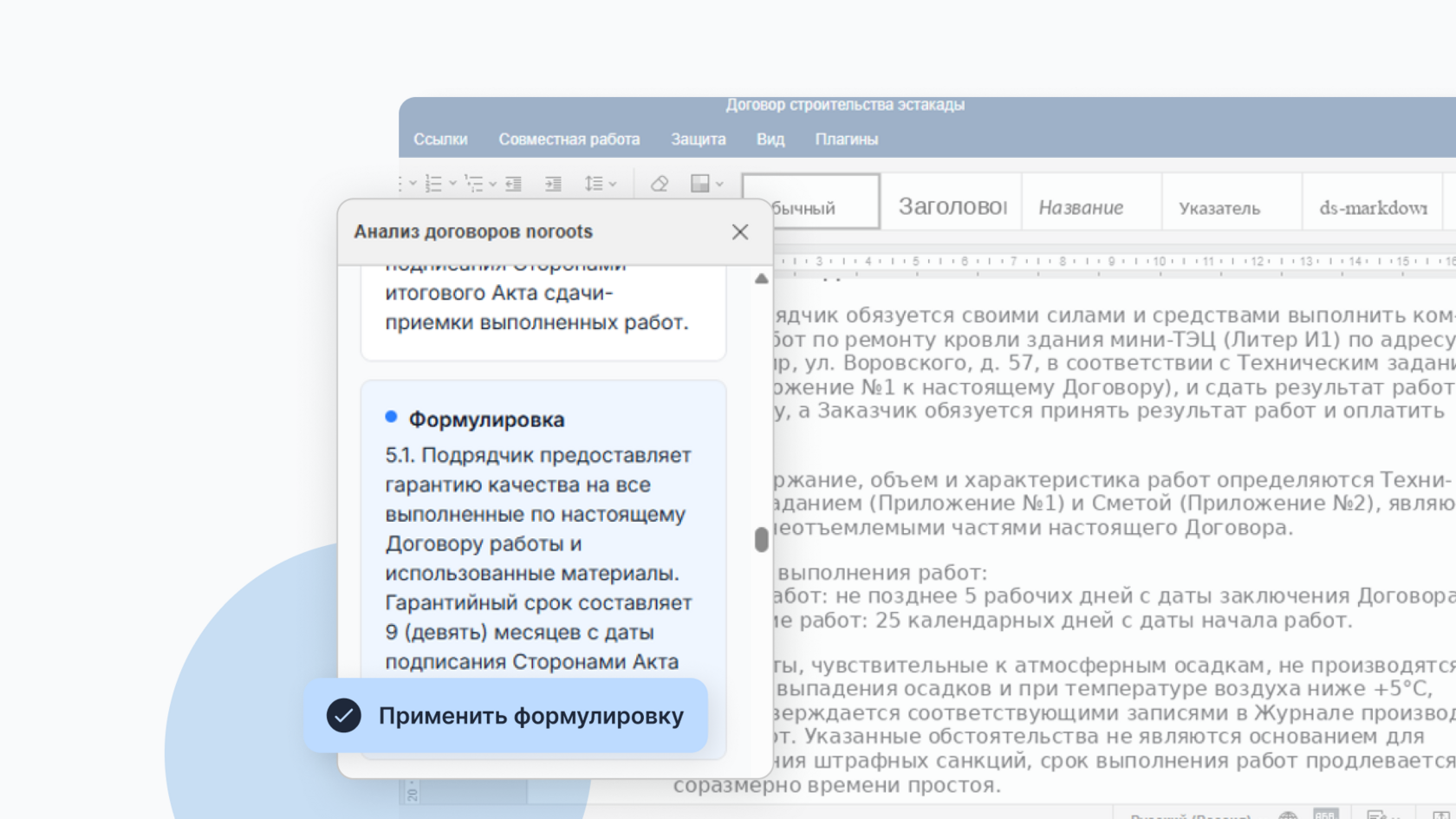The height and width of the screenshot is (819, 1456).
Task: Decrease paragraph indent
Action: (x=514, y=184)
